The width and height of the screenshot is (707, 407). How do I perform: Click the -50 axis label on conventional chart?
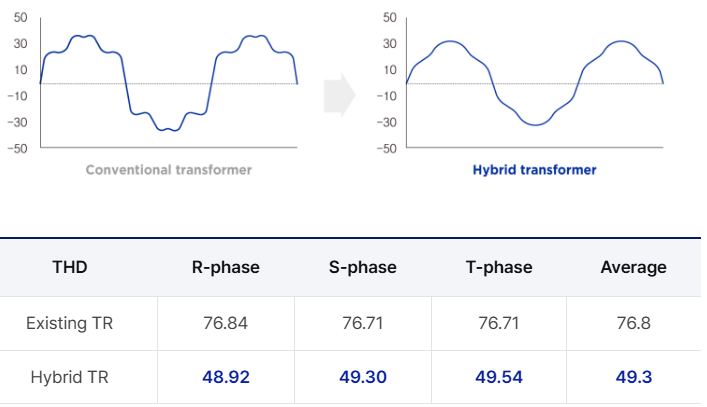click(18, 148)
